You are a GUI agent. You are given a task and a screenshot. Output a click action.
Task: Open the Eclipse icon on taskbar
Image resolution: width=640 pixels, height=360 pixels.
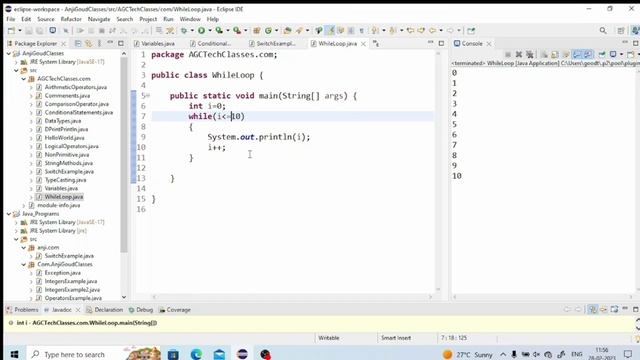click(242, 354)
